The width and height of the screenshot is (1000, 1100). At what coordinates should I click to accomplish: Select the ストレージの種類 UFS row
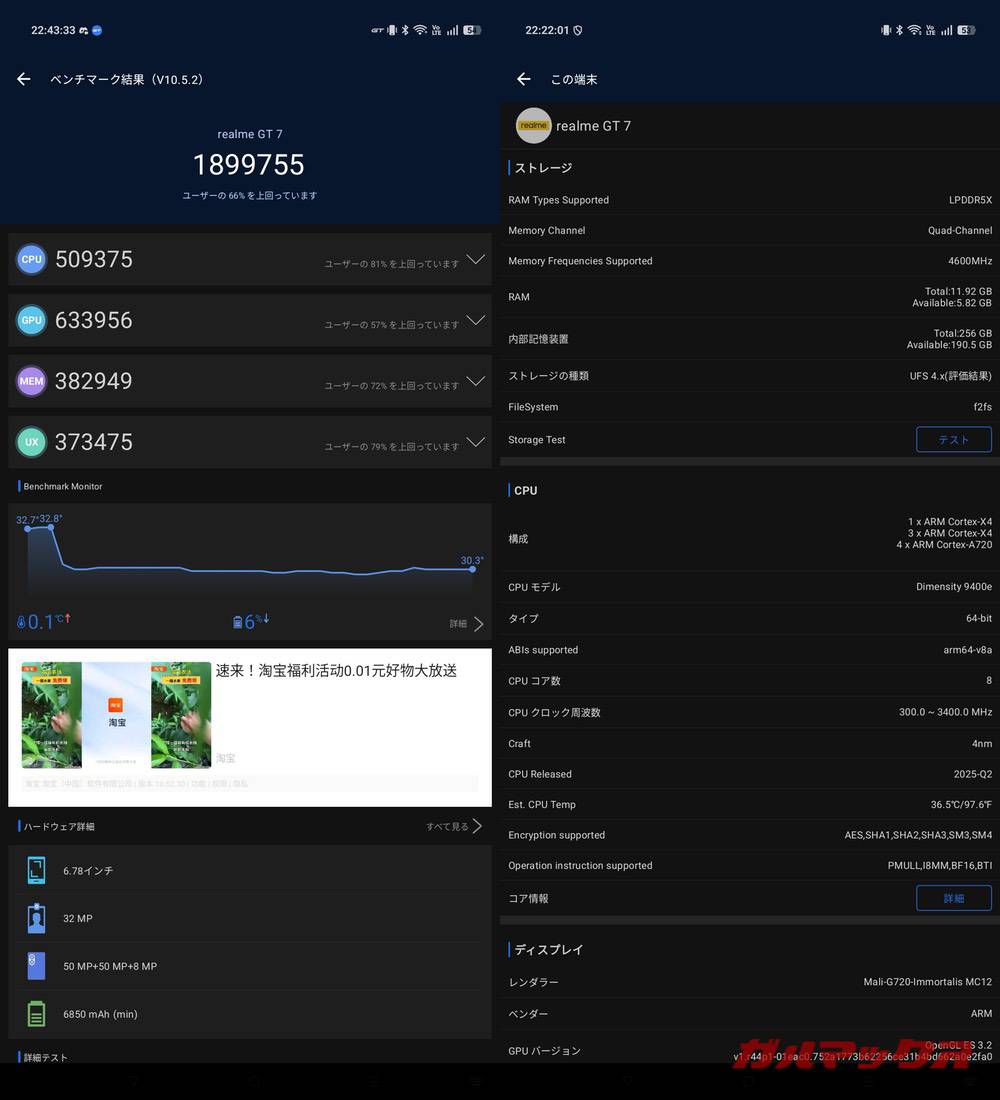pos(749,376)
